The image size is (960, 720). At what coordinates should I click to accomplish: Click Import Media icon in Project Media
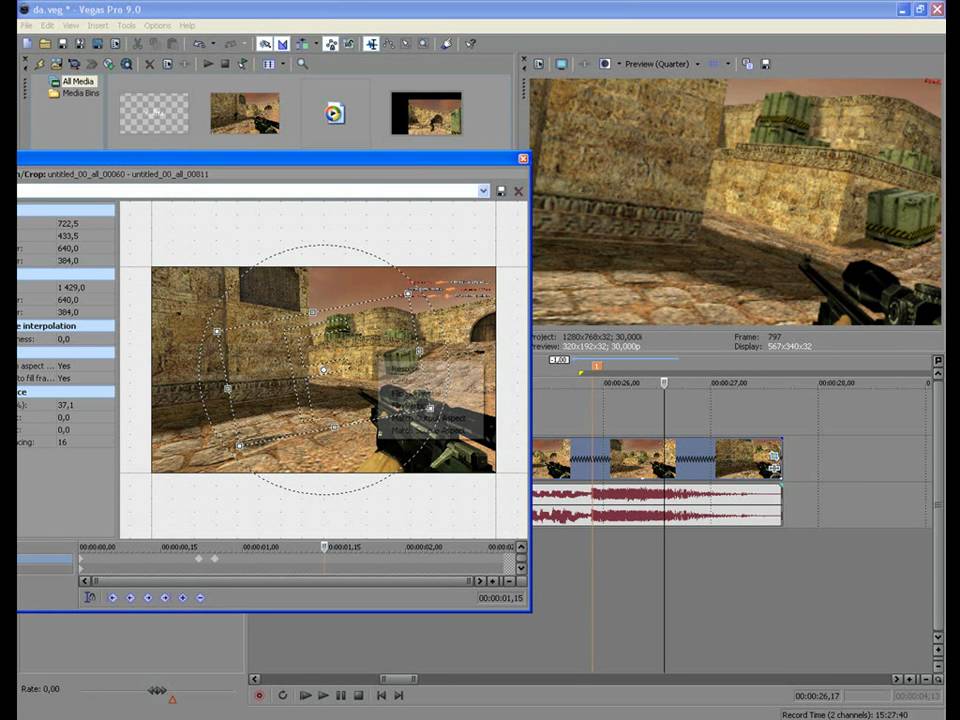click(56, 64)
